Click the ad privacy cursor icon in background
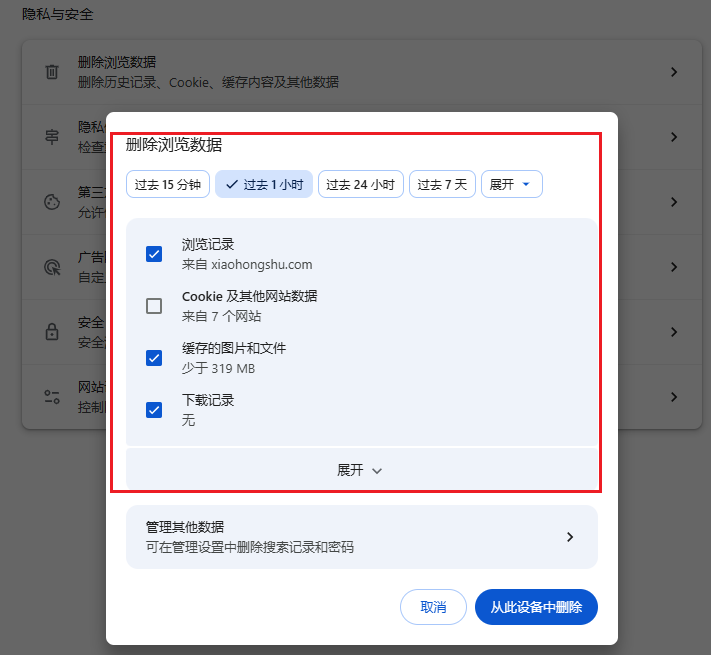 pos(52,267)
